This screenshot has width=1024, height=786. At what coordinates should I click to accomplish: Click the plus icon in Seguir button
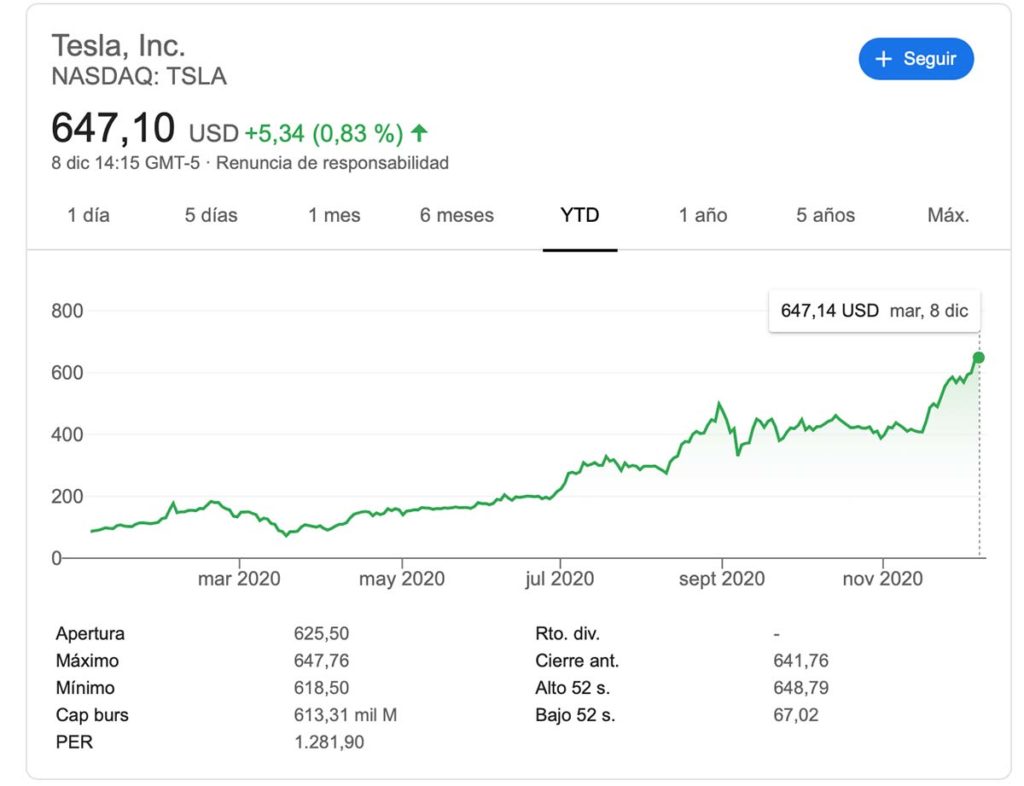pos(883,59)
